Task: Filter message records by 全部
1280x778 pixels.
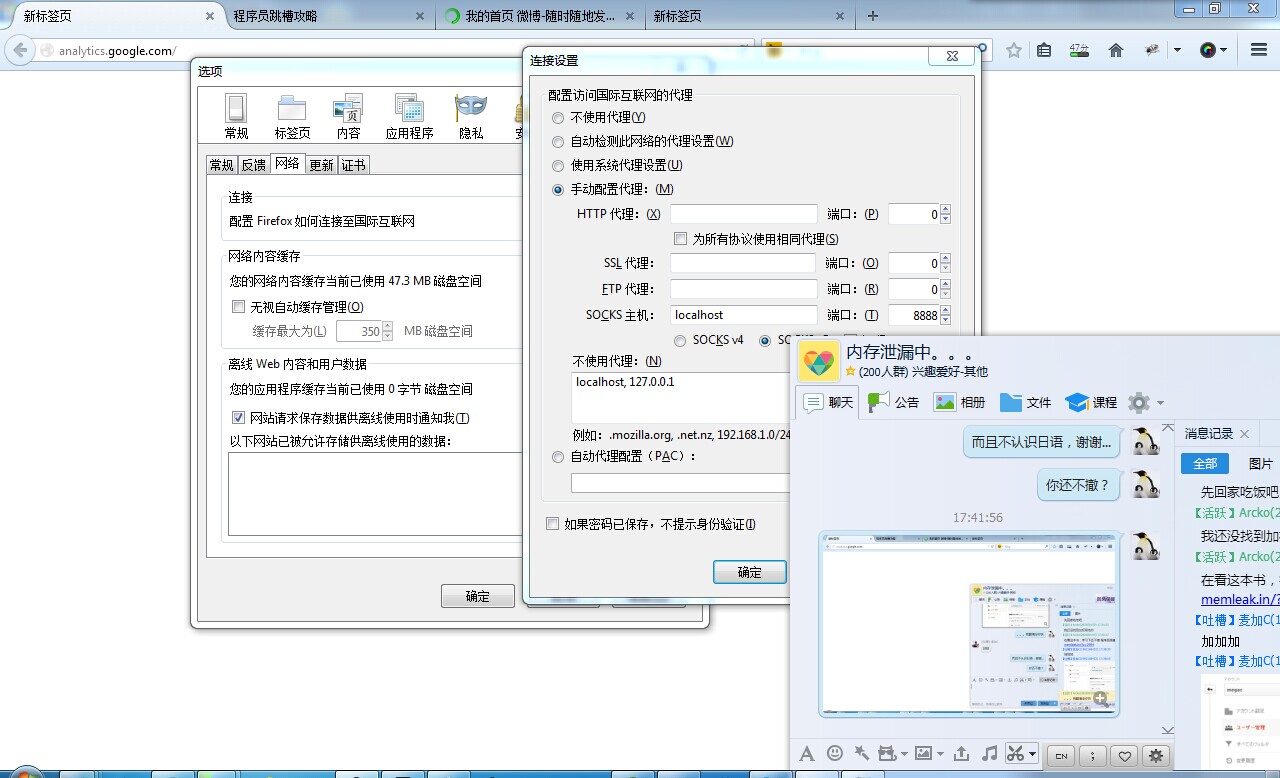Action: click(x=1205, y=463)
